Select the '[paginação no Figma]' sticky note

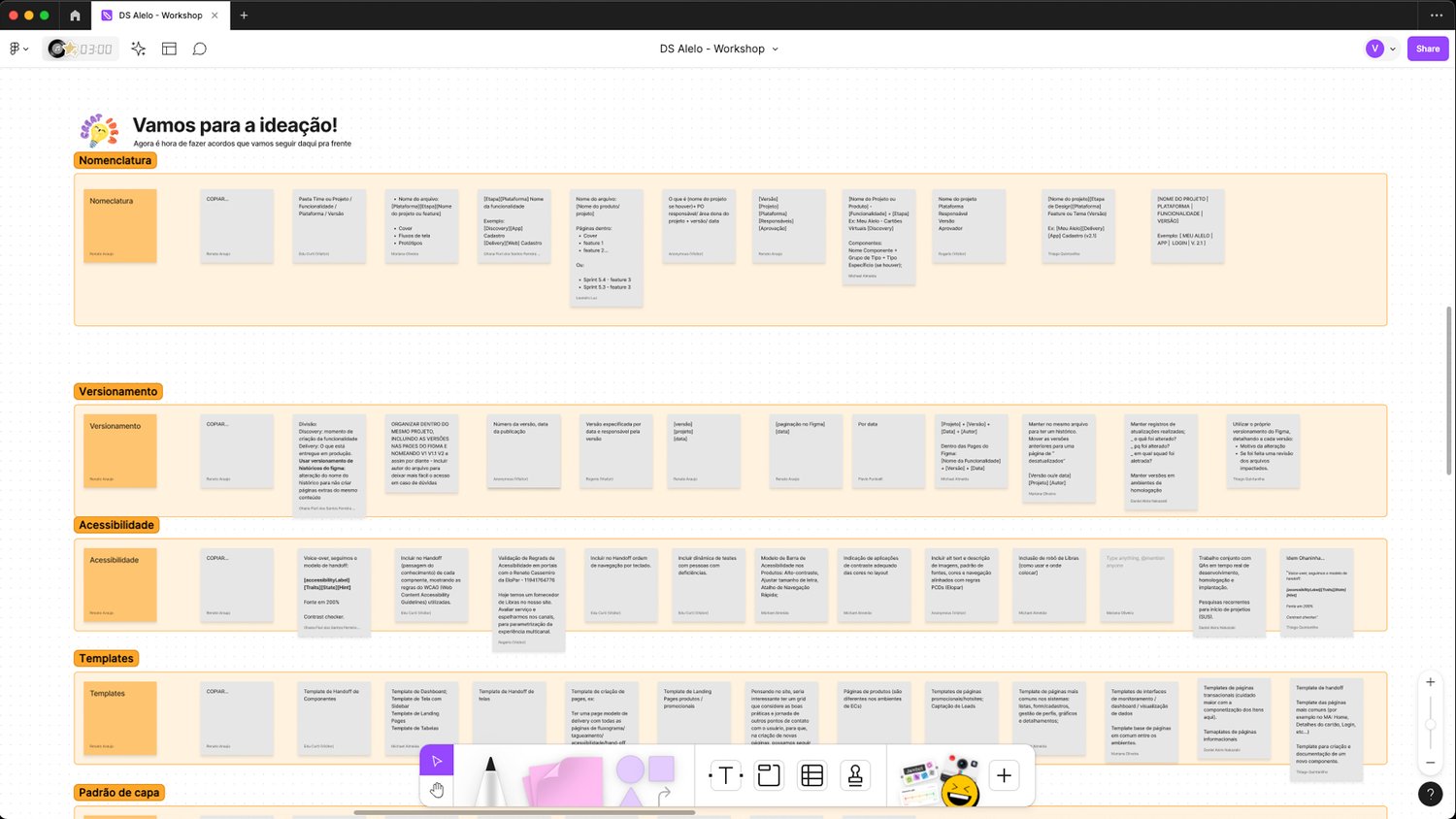click(805, 451)
